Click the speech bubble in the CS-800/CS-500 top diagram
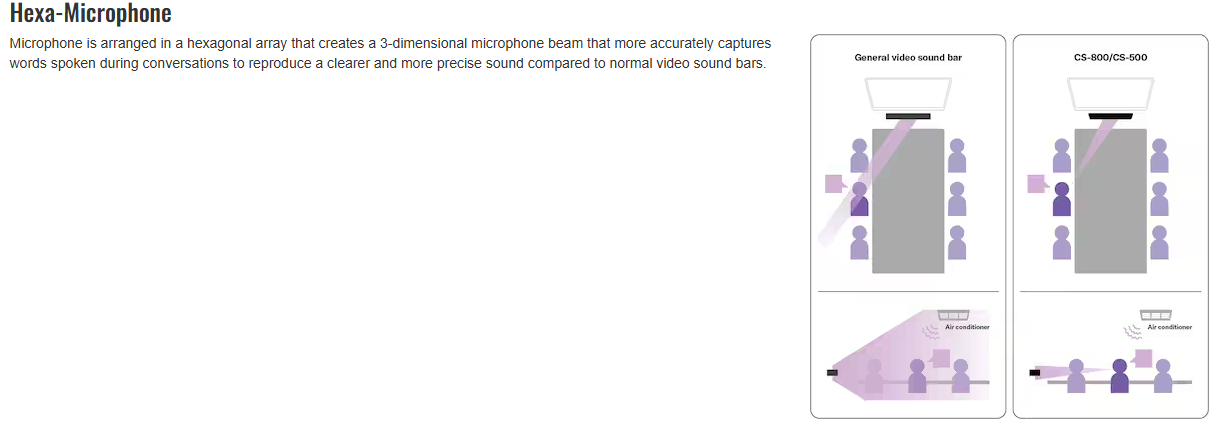The width and height of the screenshot is (1227, 430). [x=1038, y=184]
